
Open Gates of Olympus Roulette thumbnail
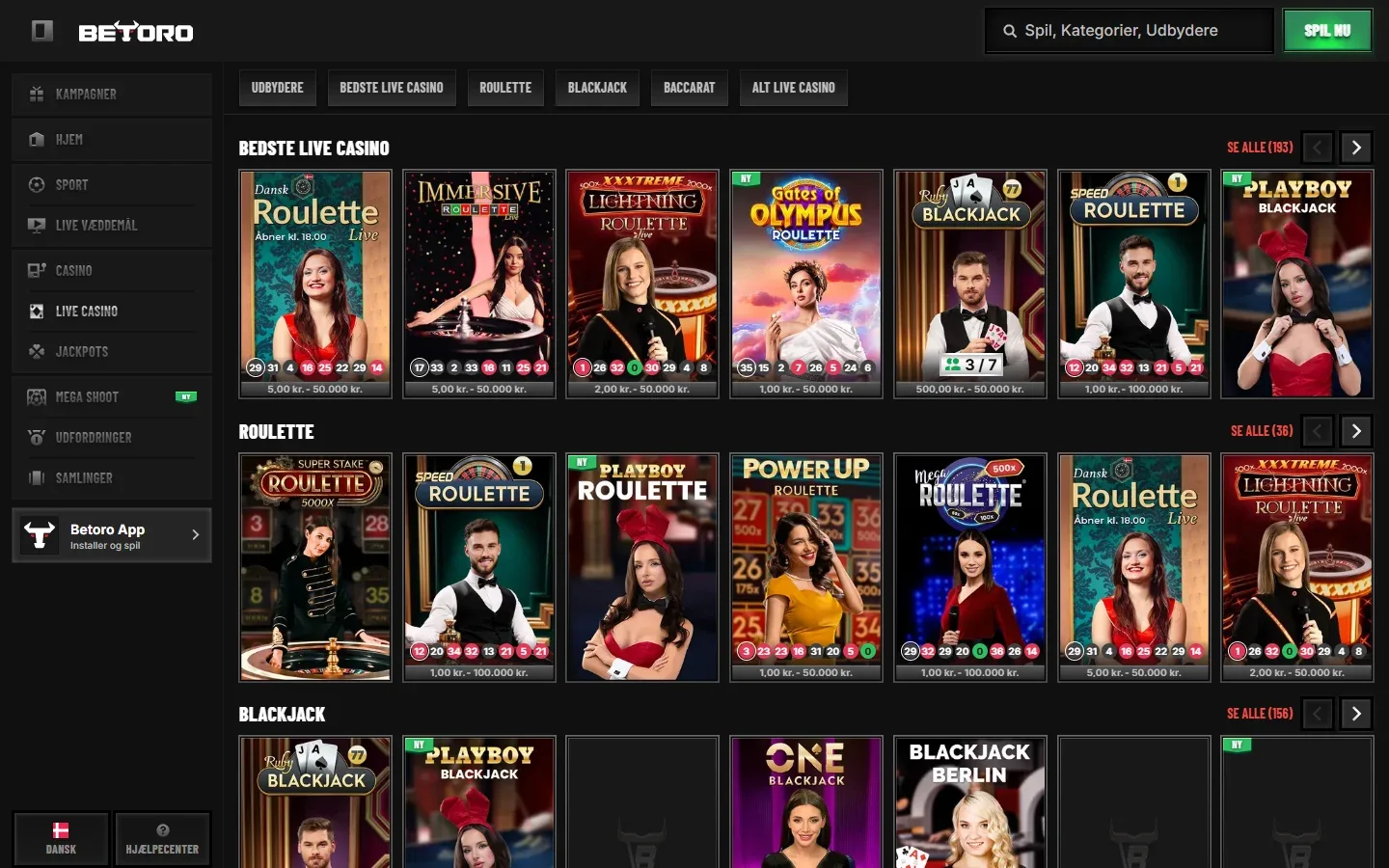click(806, 285)
